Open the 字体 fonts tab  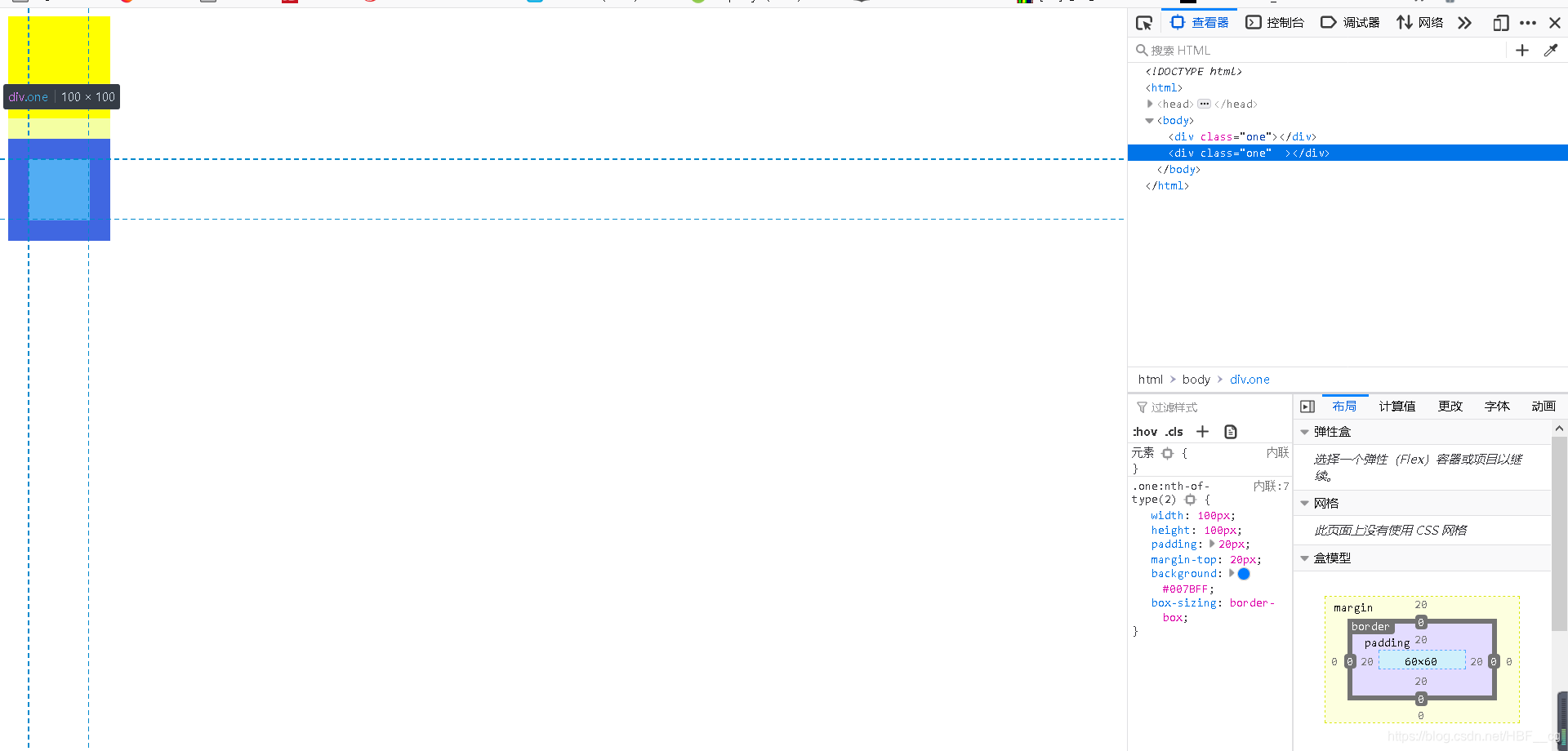coord(1497,407)
